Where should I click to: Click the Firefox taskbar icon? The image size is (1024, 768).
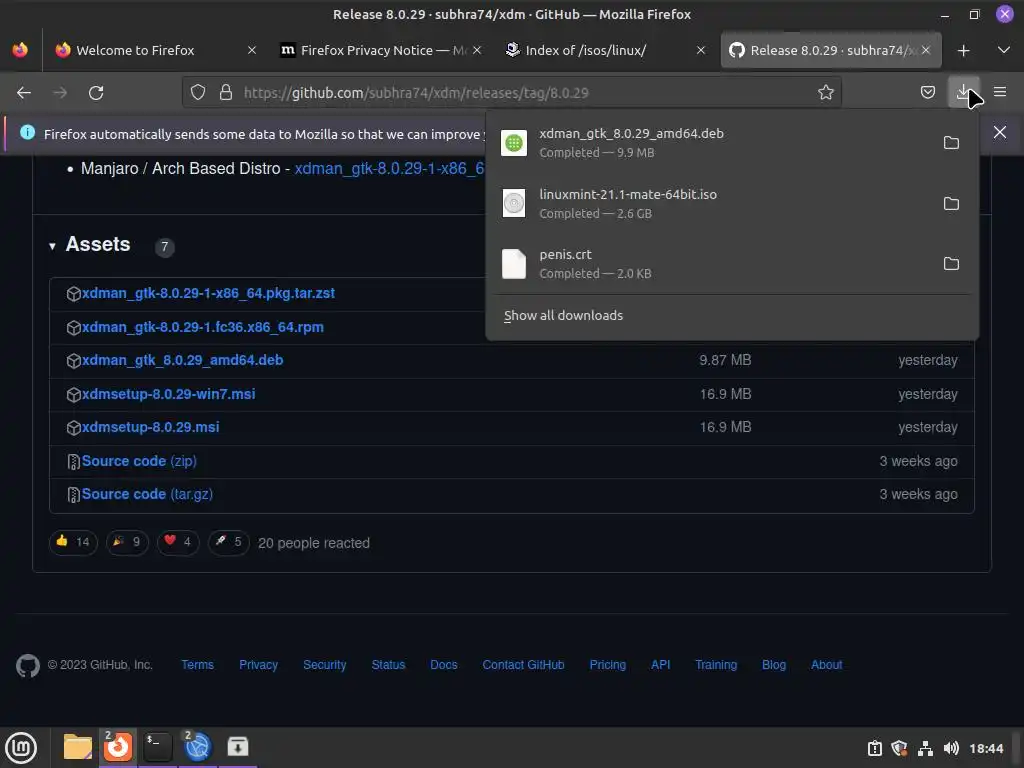(118, 747)
